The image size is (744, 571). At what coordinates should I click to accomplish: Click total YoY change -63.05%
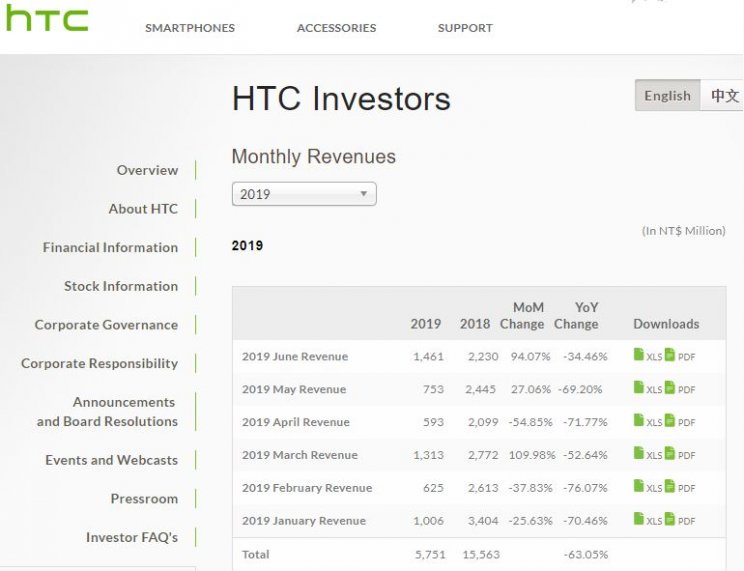586,554
